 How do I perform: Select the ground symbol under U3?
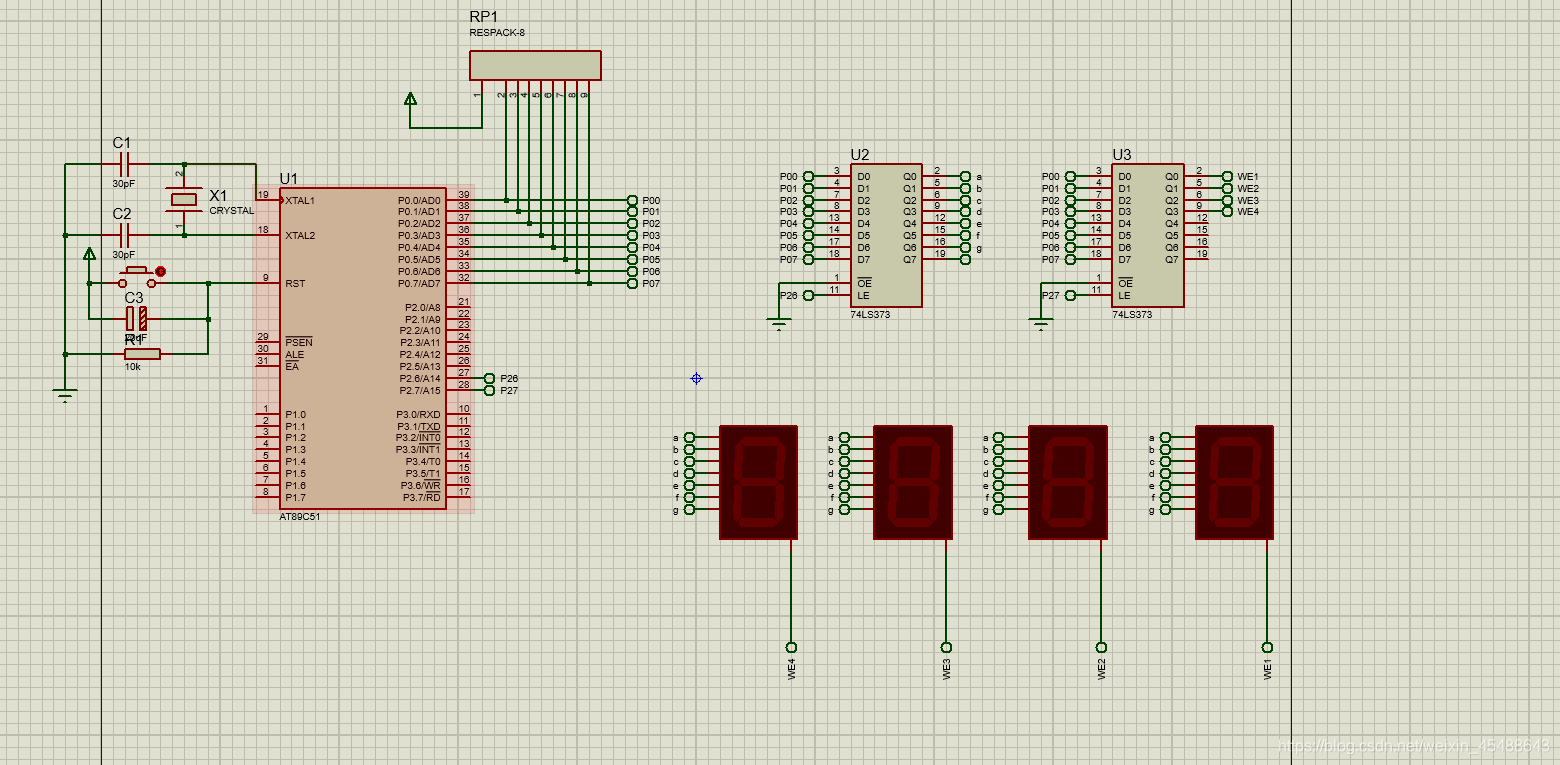[1041, 324]
